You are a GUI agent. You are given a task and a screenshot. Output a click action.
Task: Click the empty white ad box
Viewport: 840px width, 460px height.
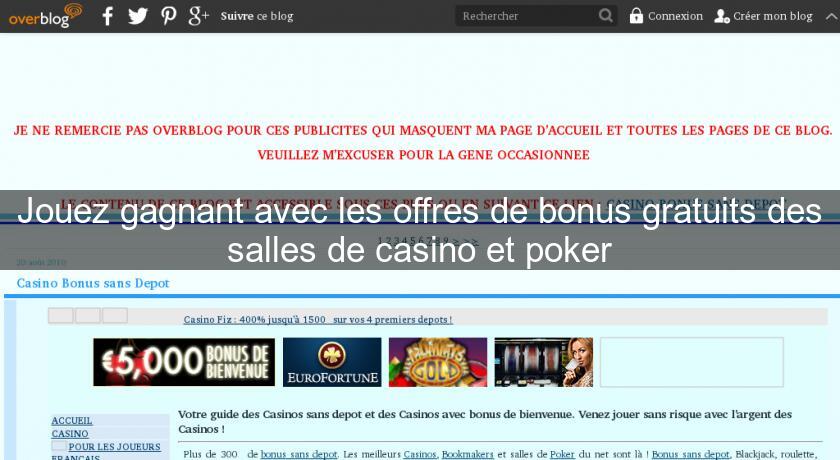[692, 362]
